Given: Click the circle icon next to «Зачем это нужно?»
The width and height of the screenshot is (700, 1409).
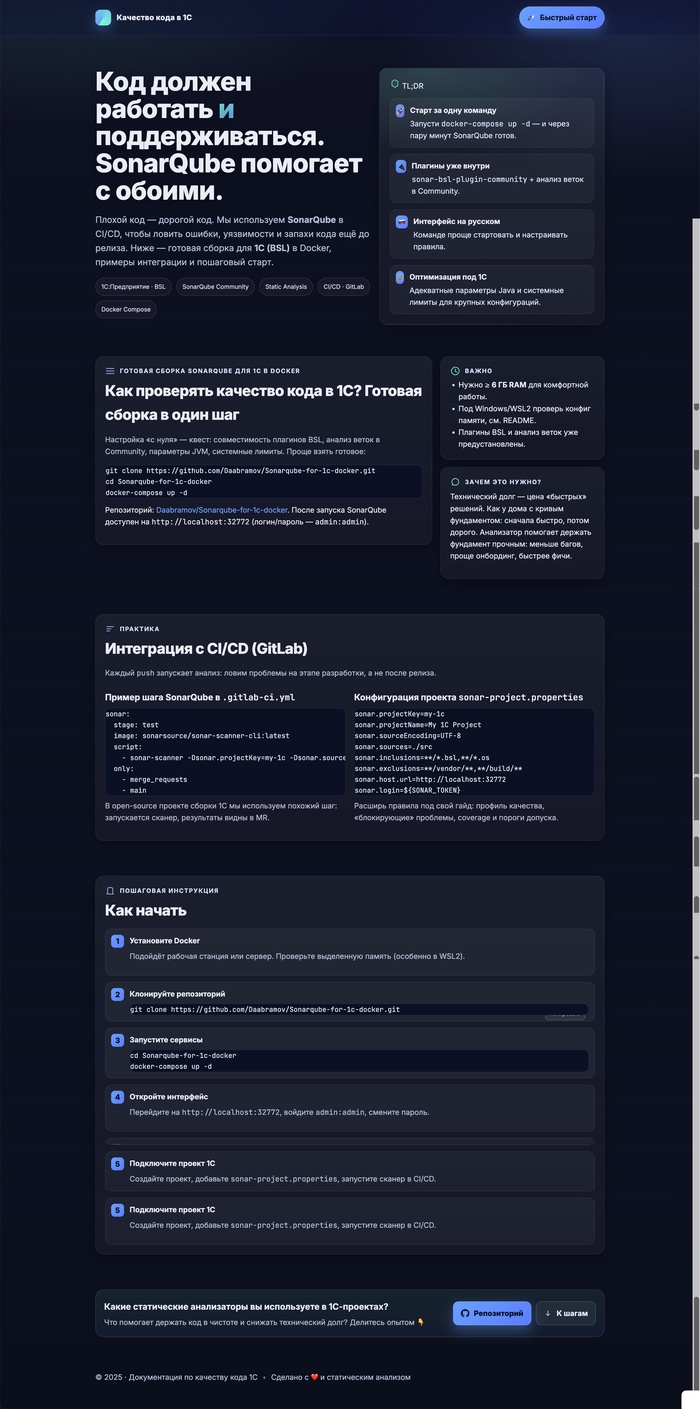Looking at the screenshot, I should point(456,482).
